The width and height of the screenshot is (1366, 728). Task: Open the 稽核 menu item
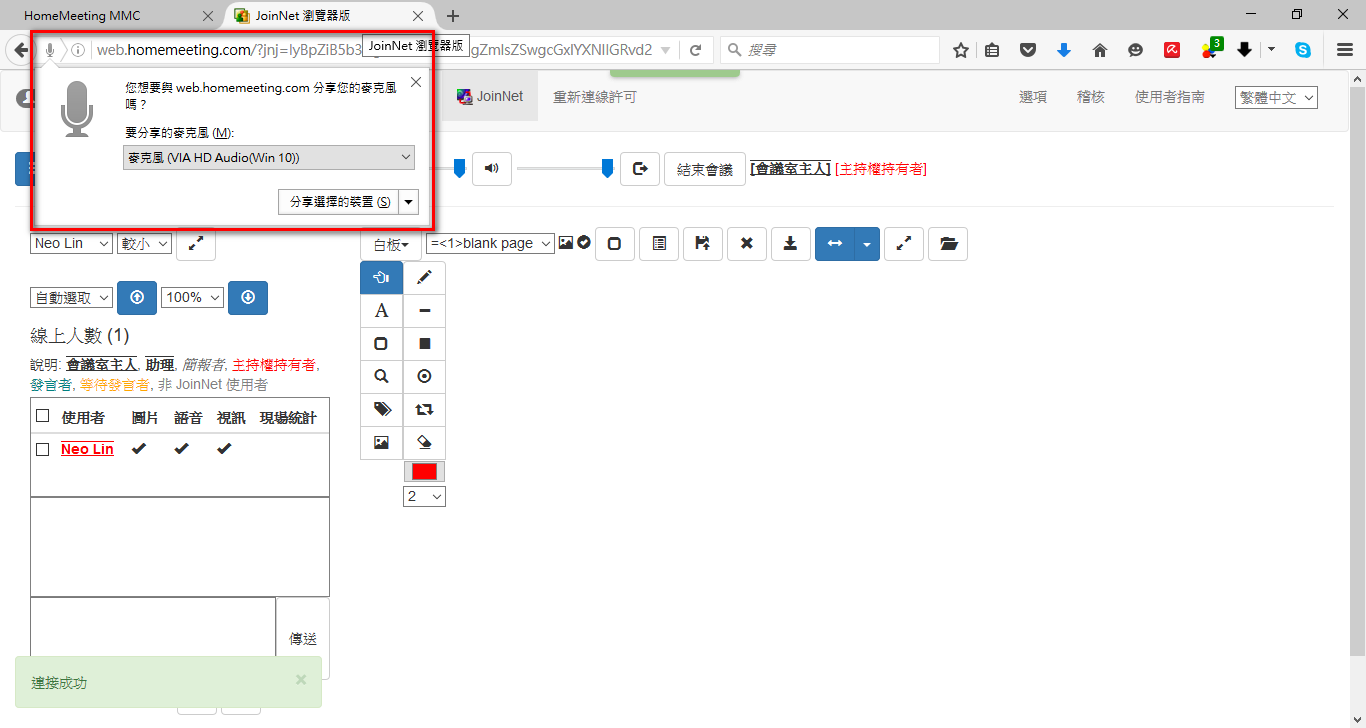click(1091, 97)
